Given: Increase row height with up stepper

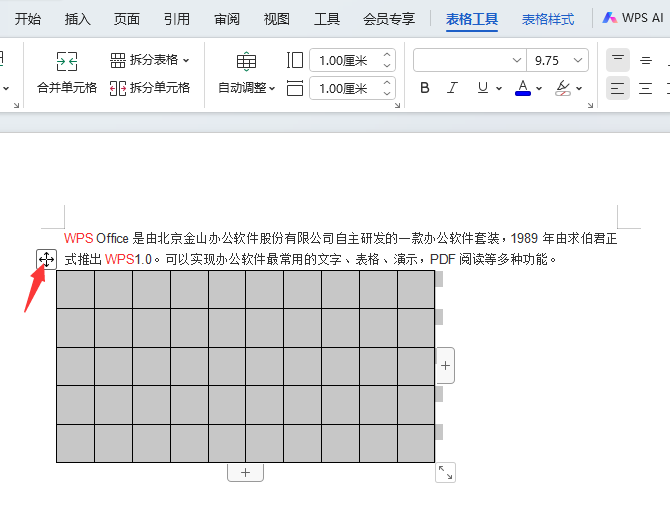Looking at the screenshot, I should pos(387,55).
